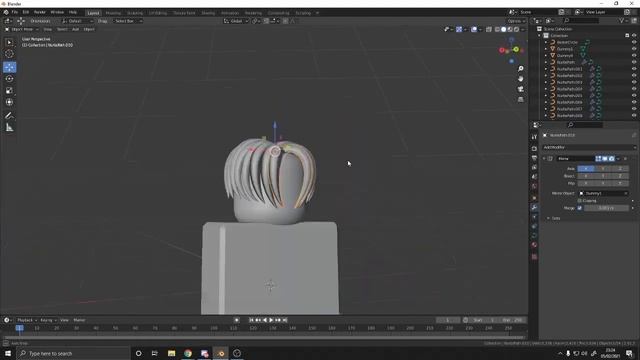Open the Render menu

[40, 12]
